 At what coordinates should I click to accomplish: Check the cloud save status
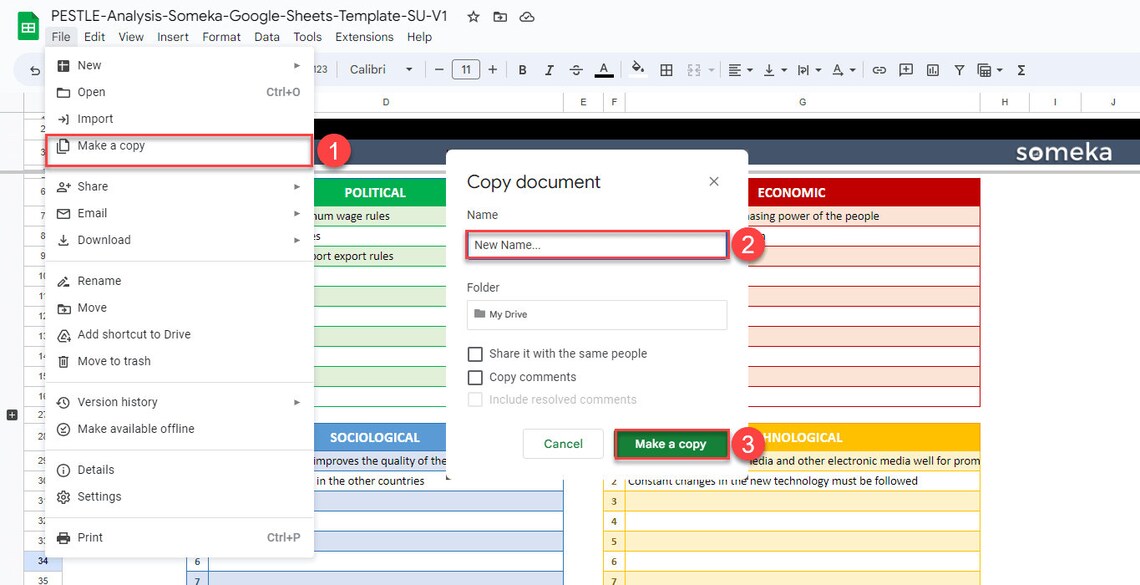coord(526,17)
